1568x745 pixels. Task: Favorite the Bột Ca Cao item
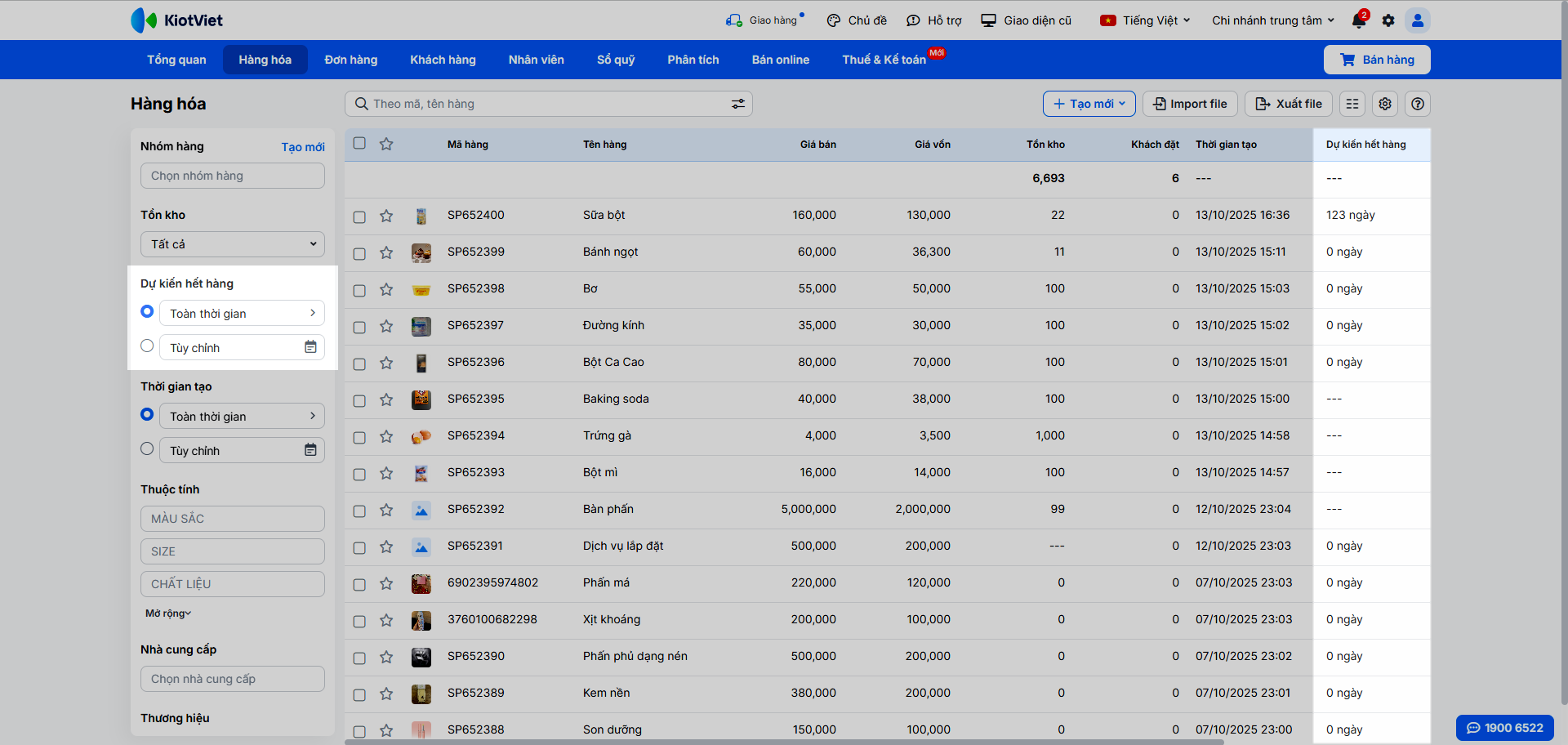(386, 363)
